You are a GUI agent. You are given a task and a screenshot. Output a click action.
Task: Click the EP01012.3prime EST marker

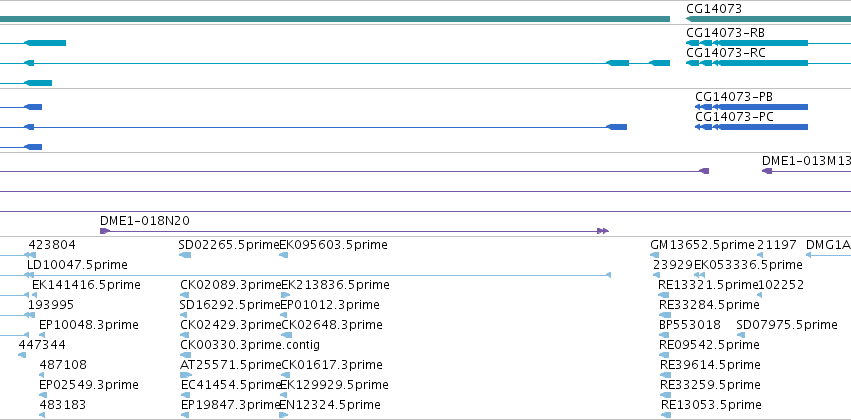(284, 315)
